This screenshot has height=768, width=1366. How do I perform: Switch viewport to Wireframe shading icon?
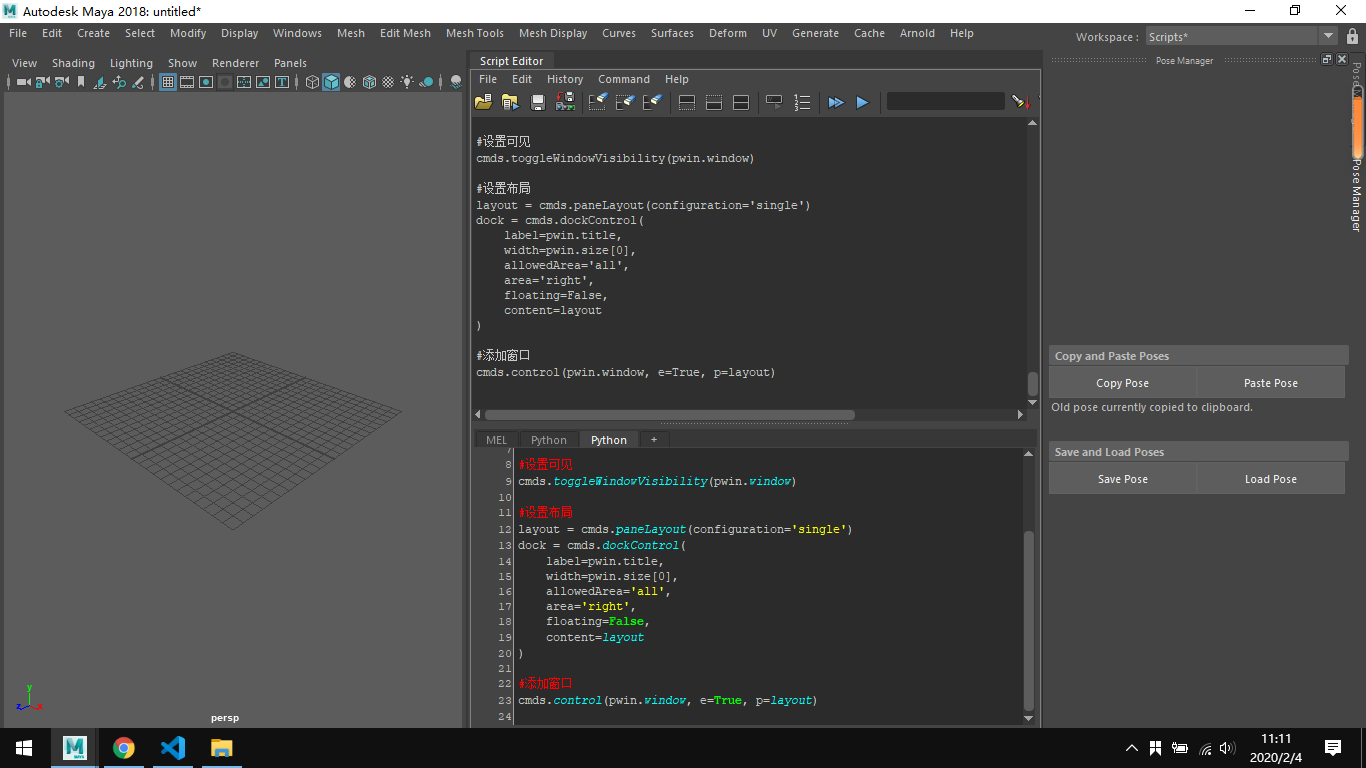click(312, 82)
